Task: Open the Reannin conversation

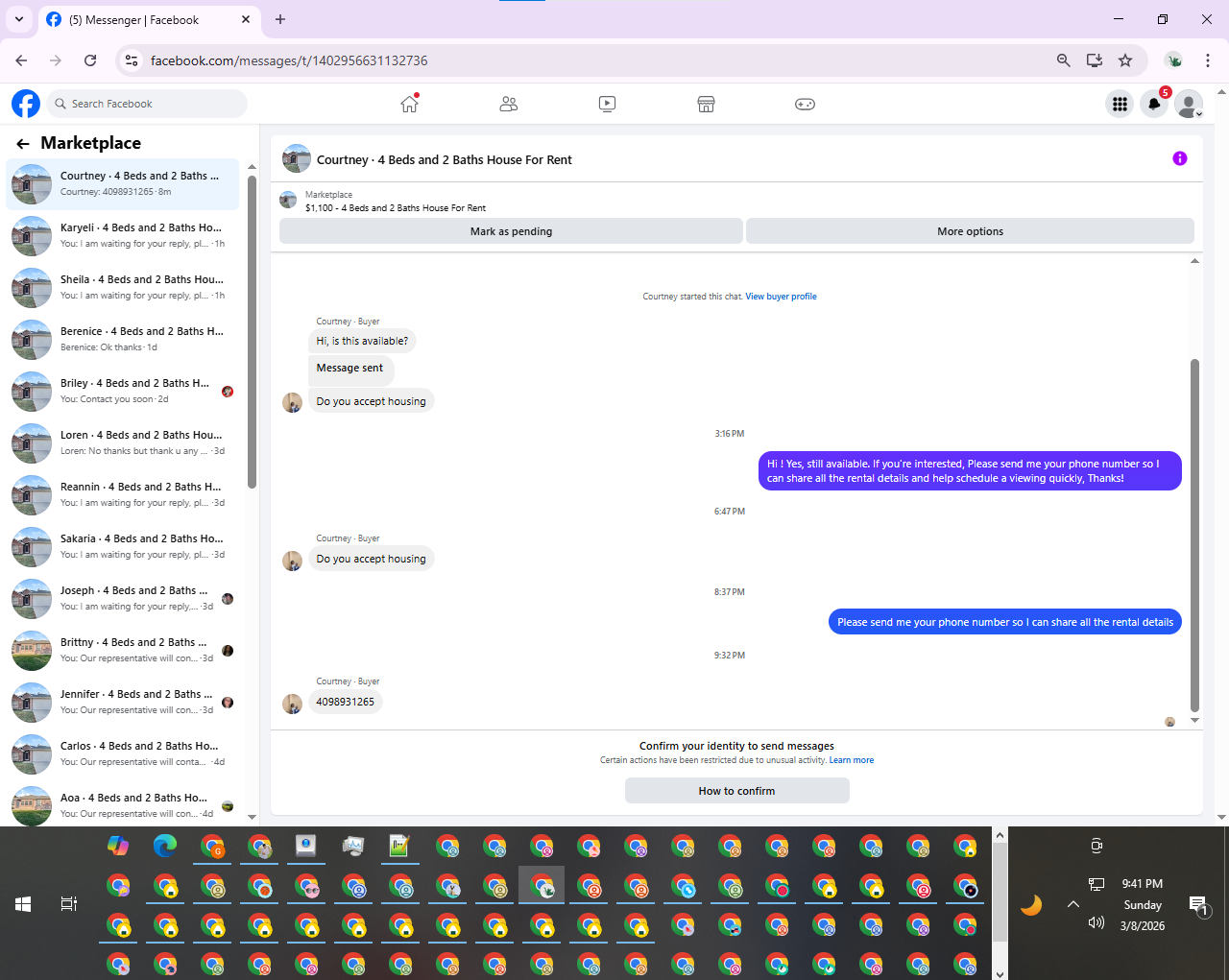Action: (x=123, y=494)
